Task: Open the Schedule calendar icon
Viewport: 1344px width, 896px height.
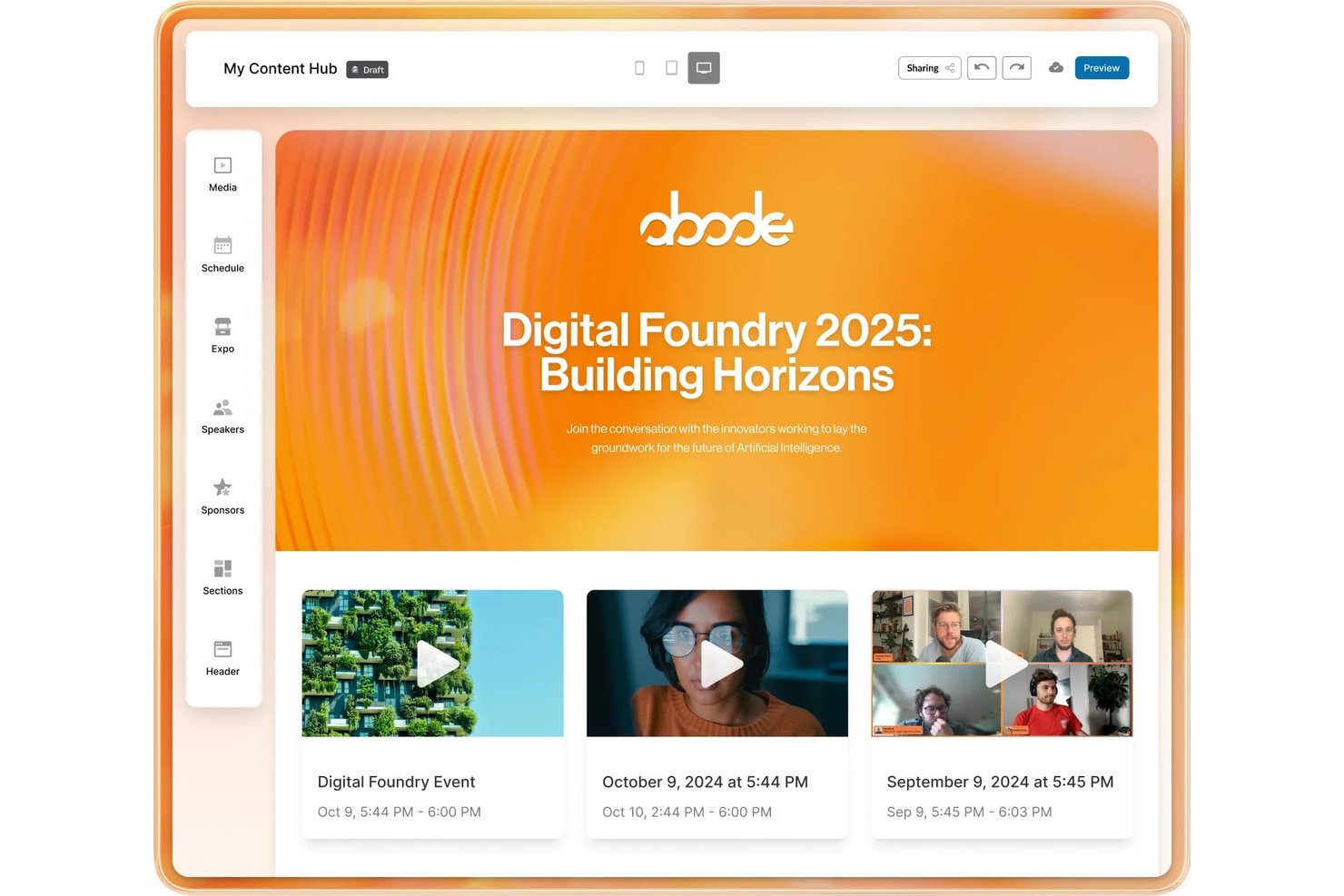Action: (222, 246)
